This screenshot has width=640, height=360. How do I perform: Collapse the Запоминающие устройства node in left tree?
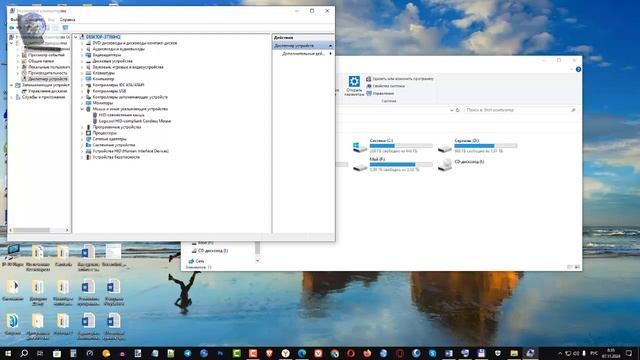click(x=11, y=85)
